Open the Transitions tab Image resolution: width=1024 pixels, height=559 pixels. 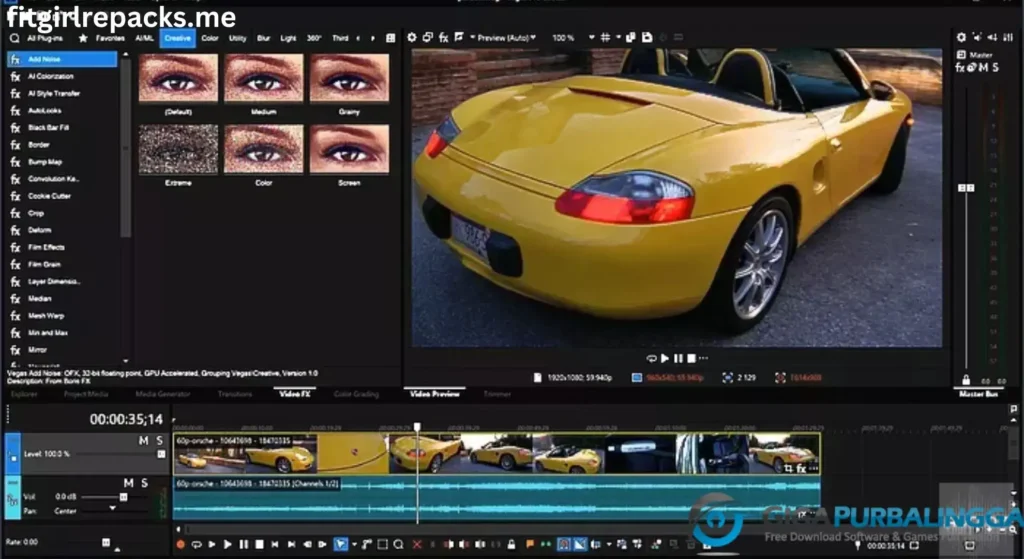pyautogui.click(x=234, y=394)
